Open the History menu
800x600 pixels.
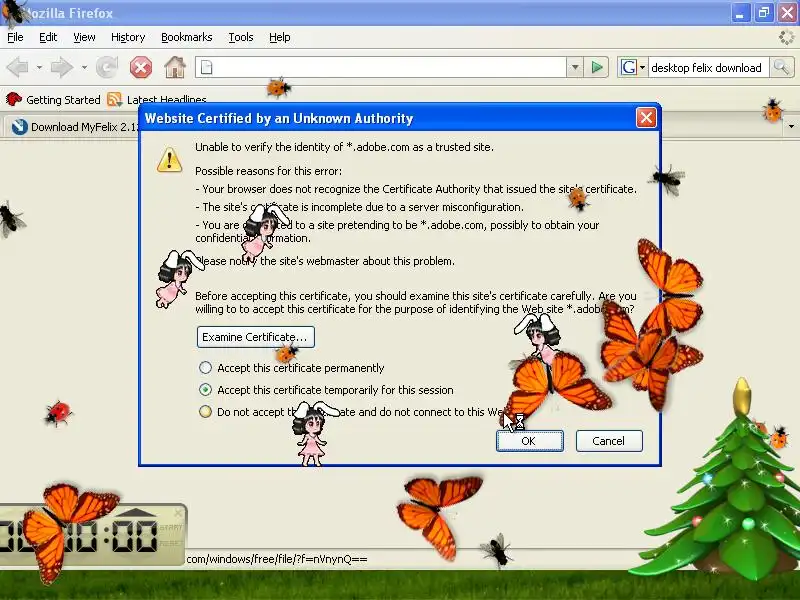click(128, 37)
